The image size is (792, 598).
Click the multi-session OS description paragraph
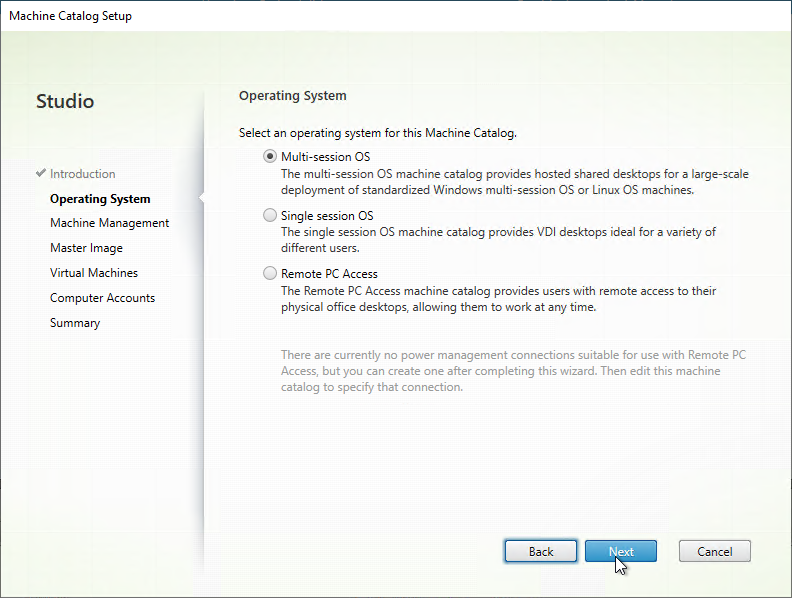[x=515, y=182]
